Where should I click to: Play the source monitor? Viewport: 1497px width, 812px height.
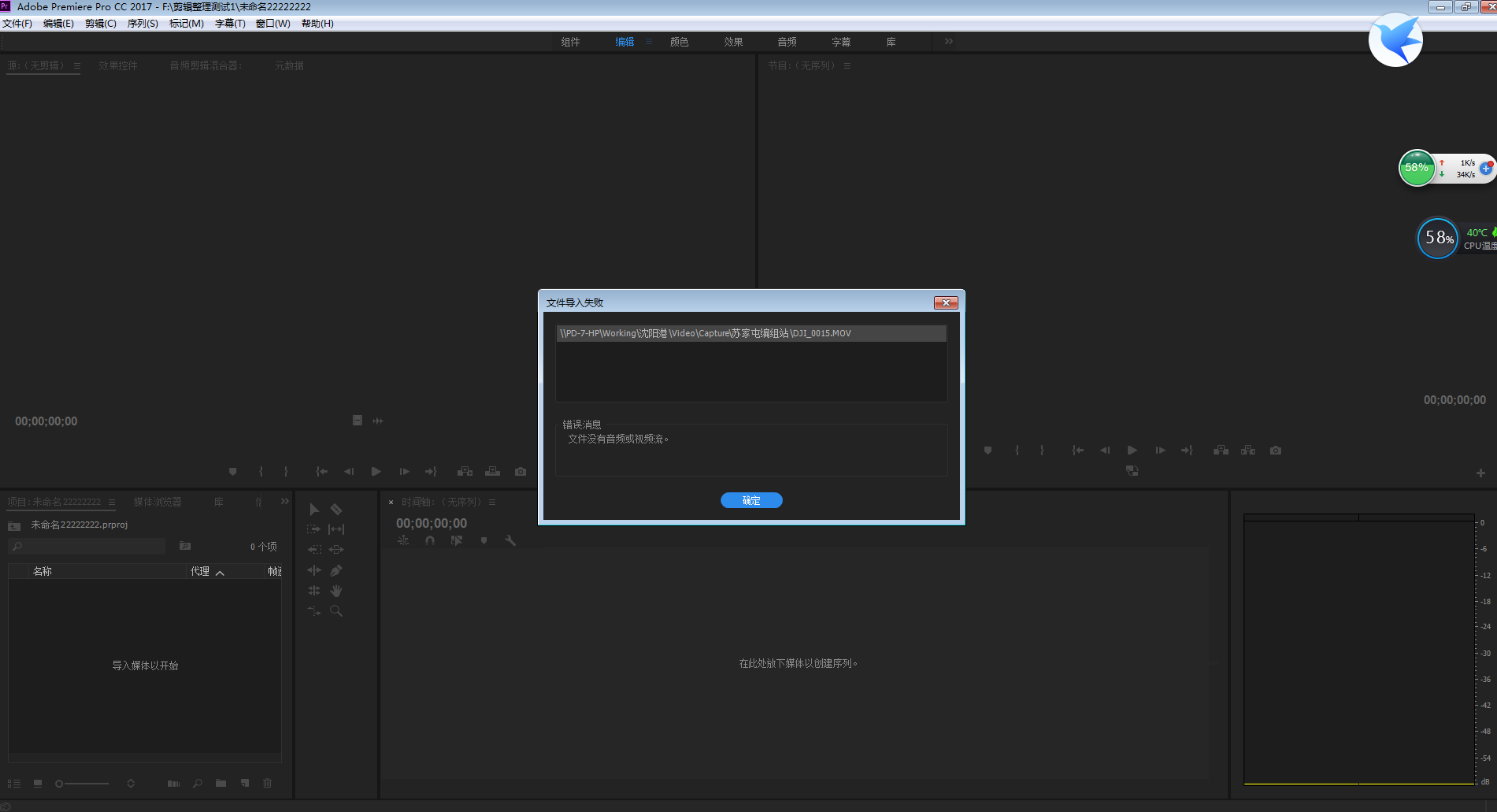coord(376,471)
